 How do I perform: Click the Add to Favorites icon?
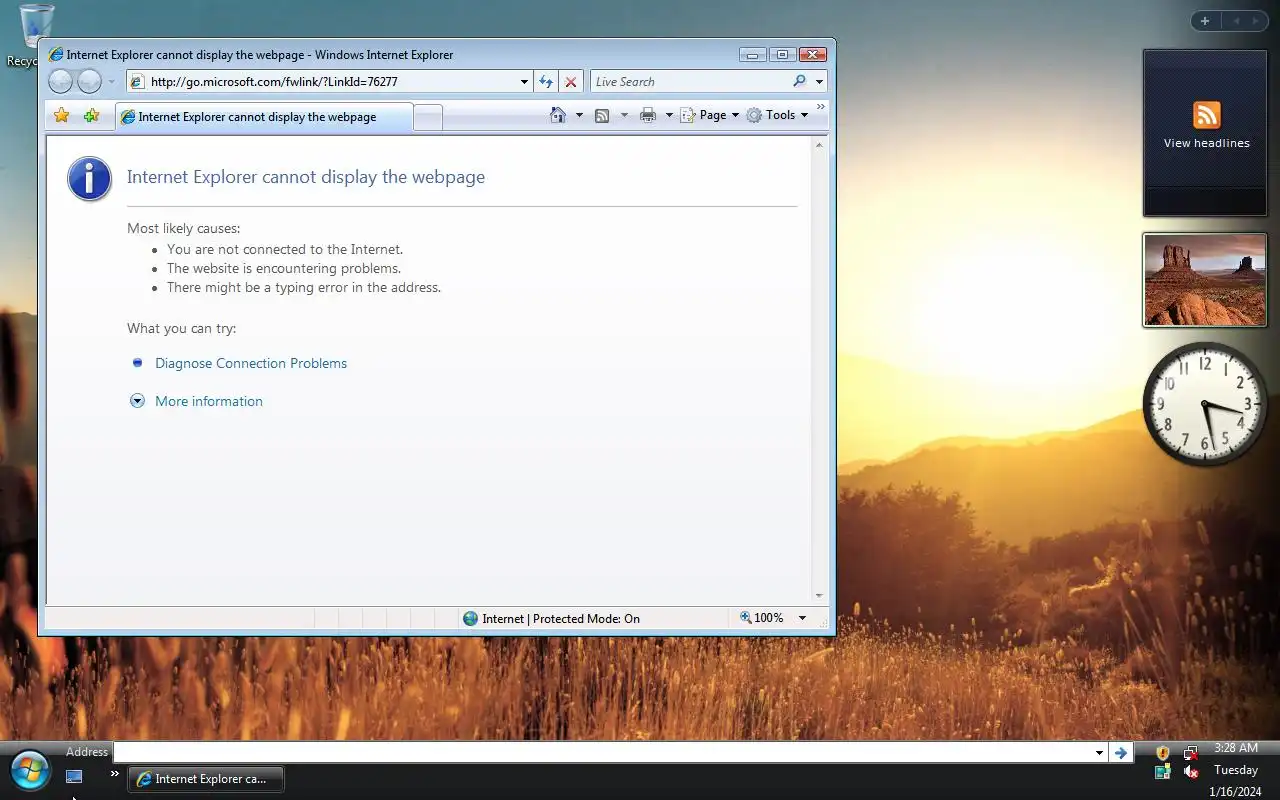click(x=91, y=116)
